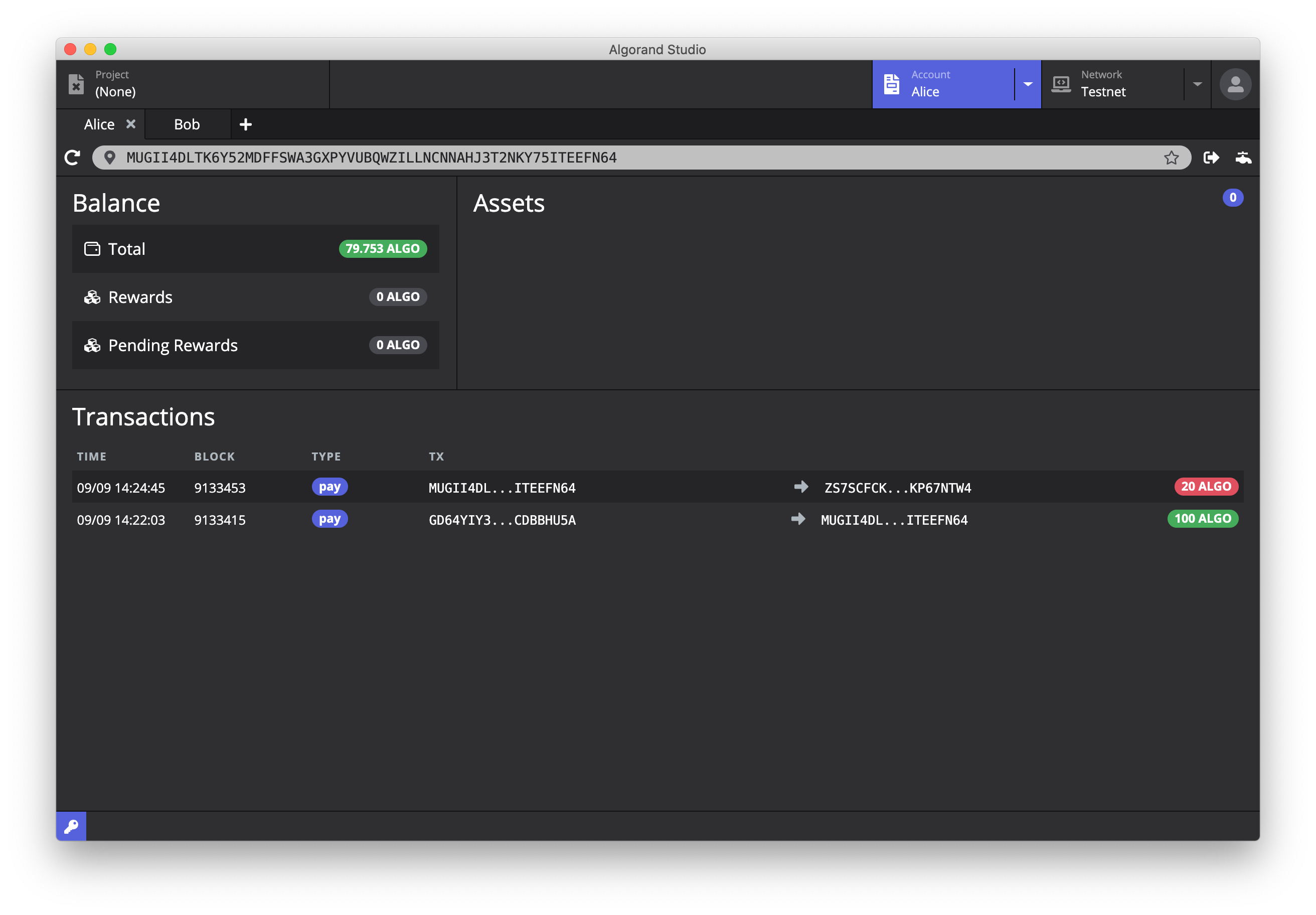Click the Network panel icon
The height and width of the screenshot is (915, 1316).
tap(1061, 84)
